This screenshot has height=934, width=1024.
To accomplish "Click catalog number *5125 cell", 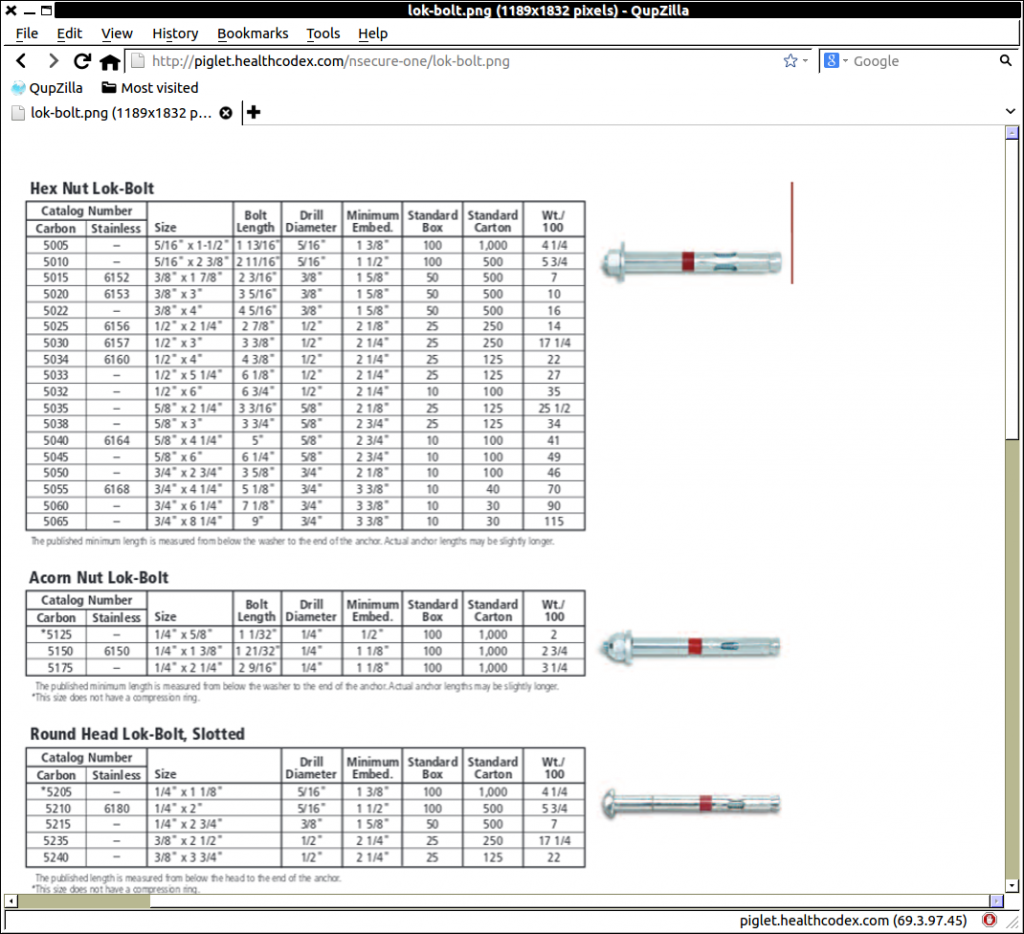I will pyautogui.click(x=56, y=634).
